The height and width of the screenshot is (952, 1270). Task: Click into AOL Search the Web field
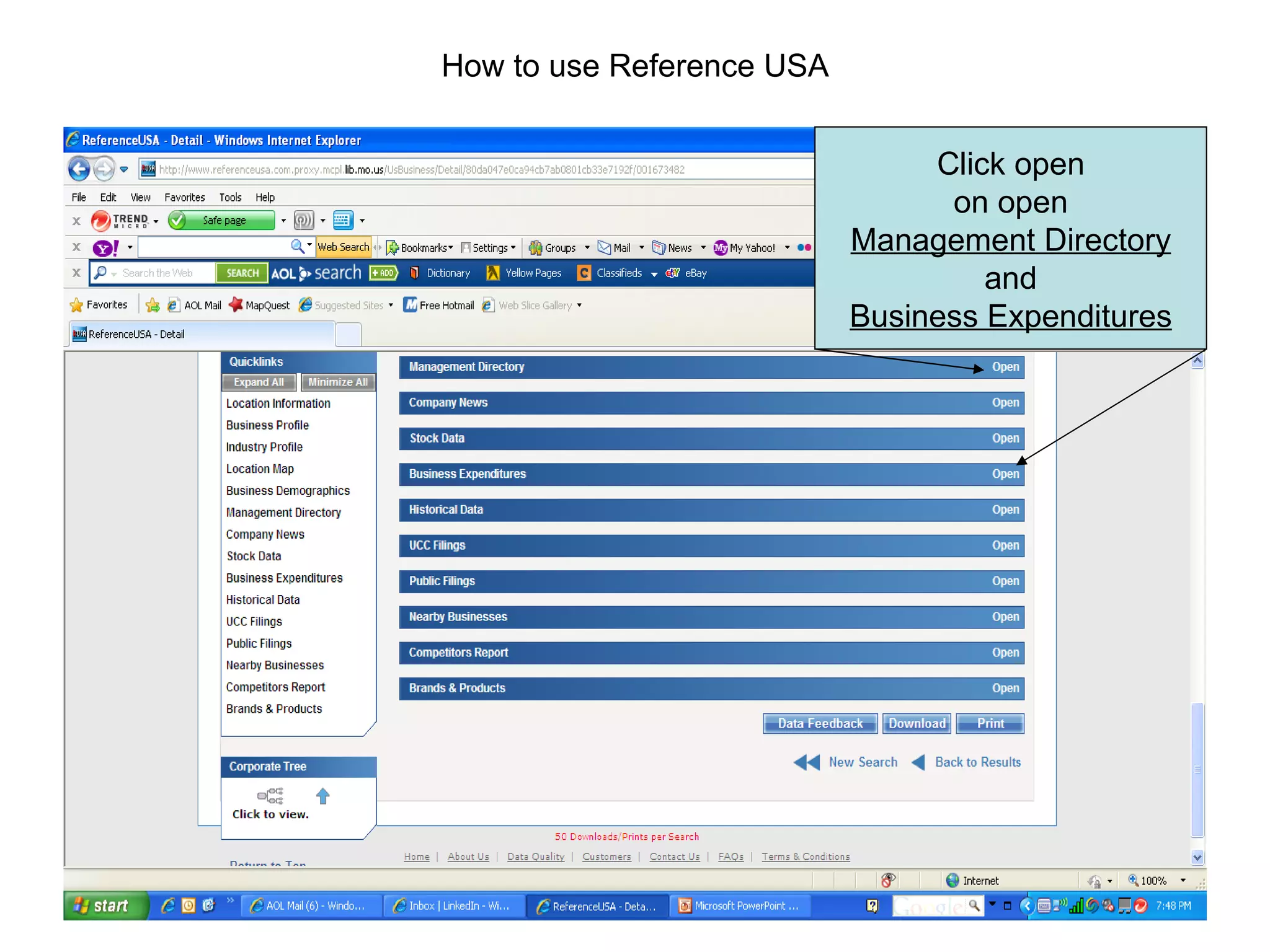click(x=162, y=273)
